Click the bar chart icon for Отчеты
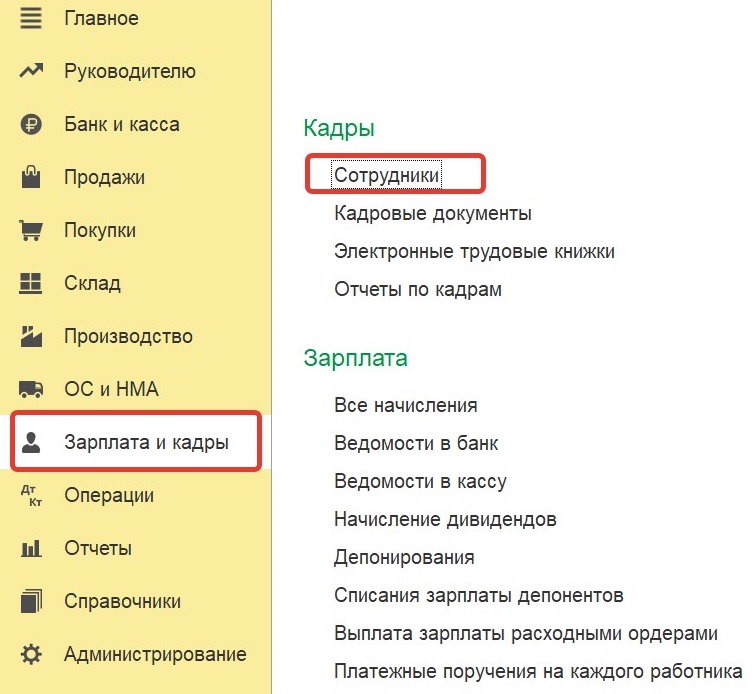 pyautogui.click(x=31, y=548)
